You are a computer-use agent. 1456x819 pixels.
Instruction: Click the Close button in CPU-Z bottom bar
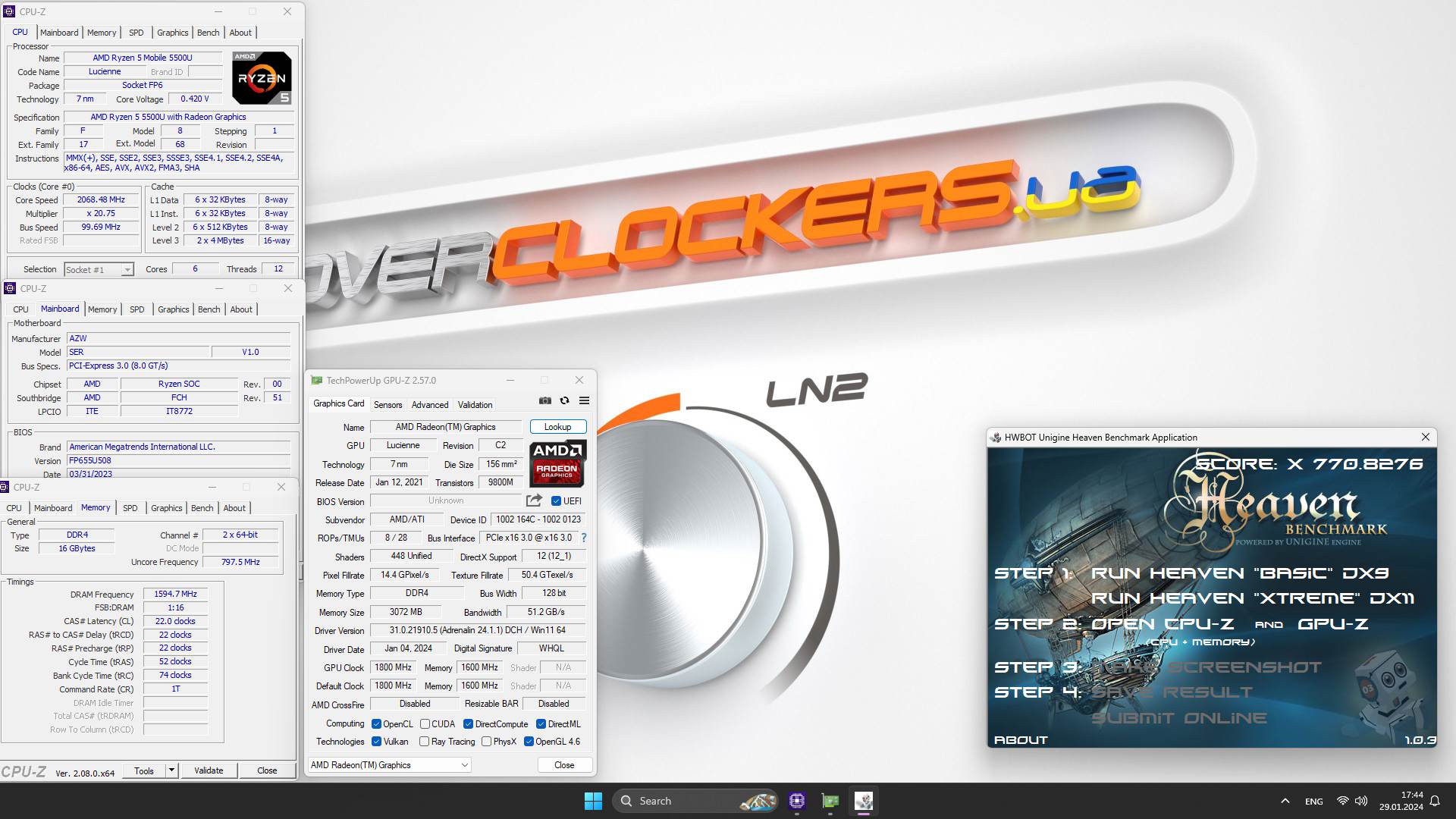click(x=267, y=770)
